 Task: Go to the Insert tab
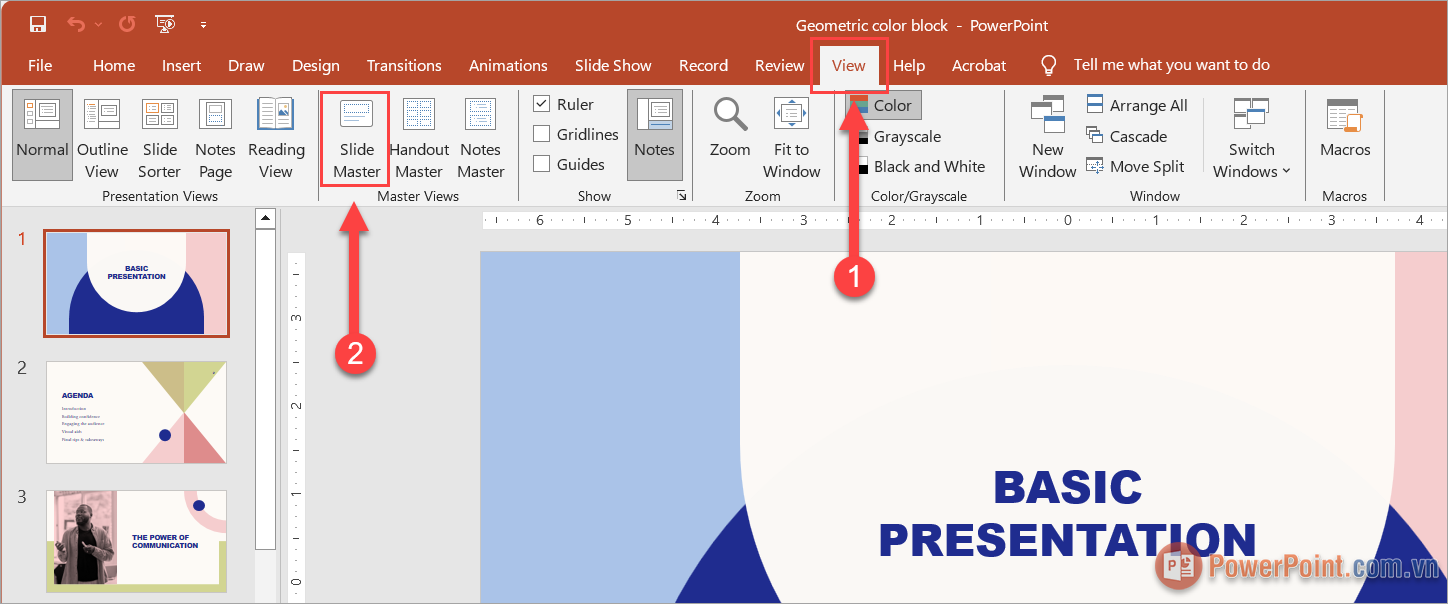tap(182, 66)
